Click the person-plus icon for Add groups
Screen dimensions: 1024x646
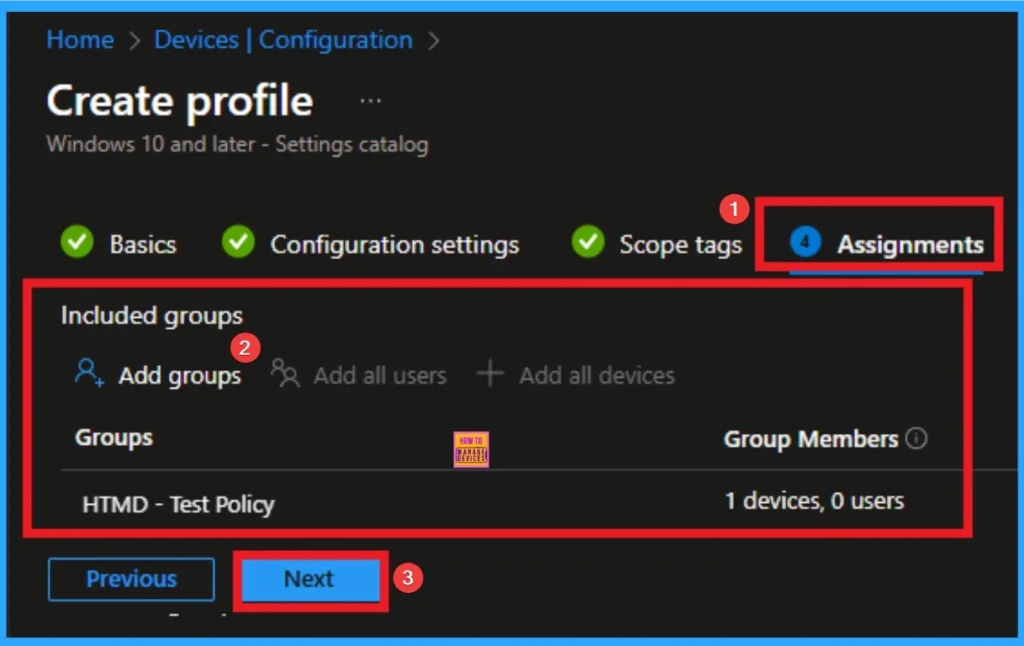tap(90, 374)
